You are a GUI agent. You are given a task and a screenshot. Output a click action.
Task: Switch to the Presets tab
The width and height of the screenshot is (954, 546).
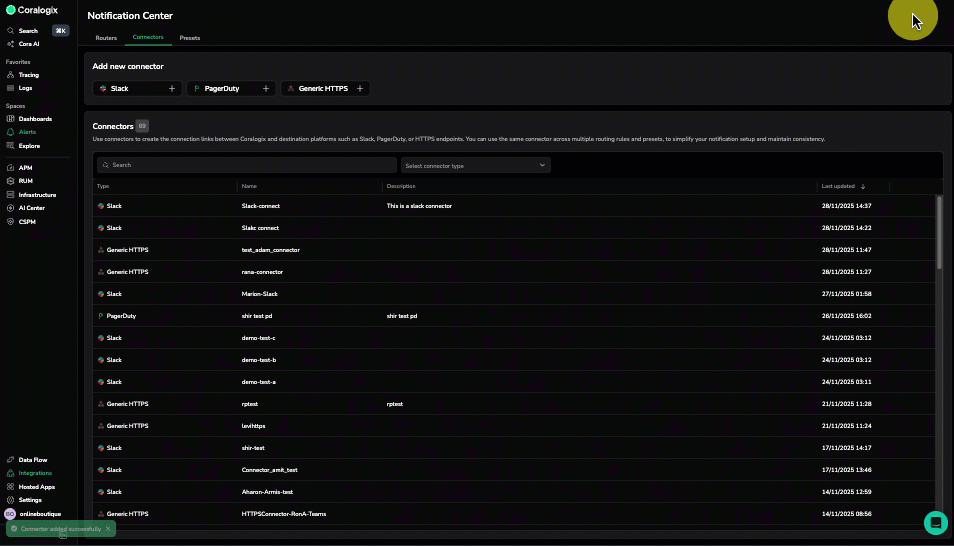tap(190, 38)
